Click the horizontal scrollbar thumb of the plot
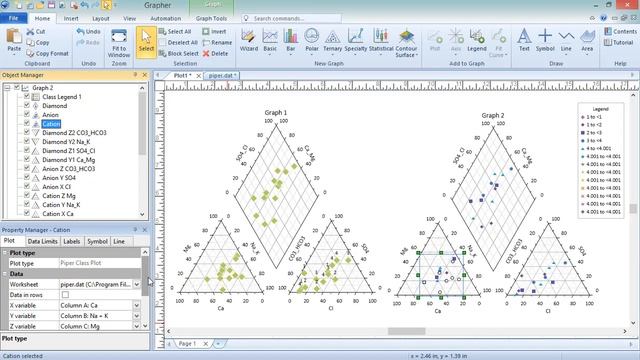This screenshot has width=640, height=360. point(407,331)
